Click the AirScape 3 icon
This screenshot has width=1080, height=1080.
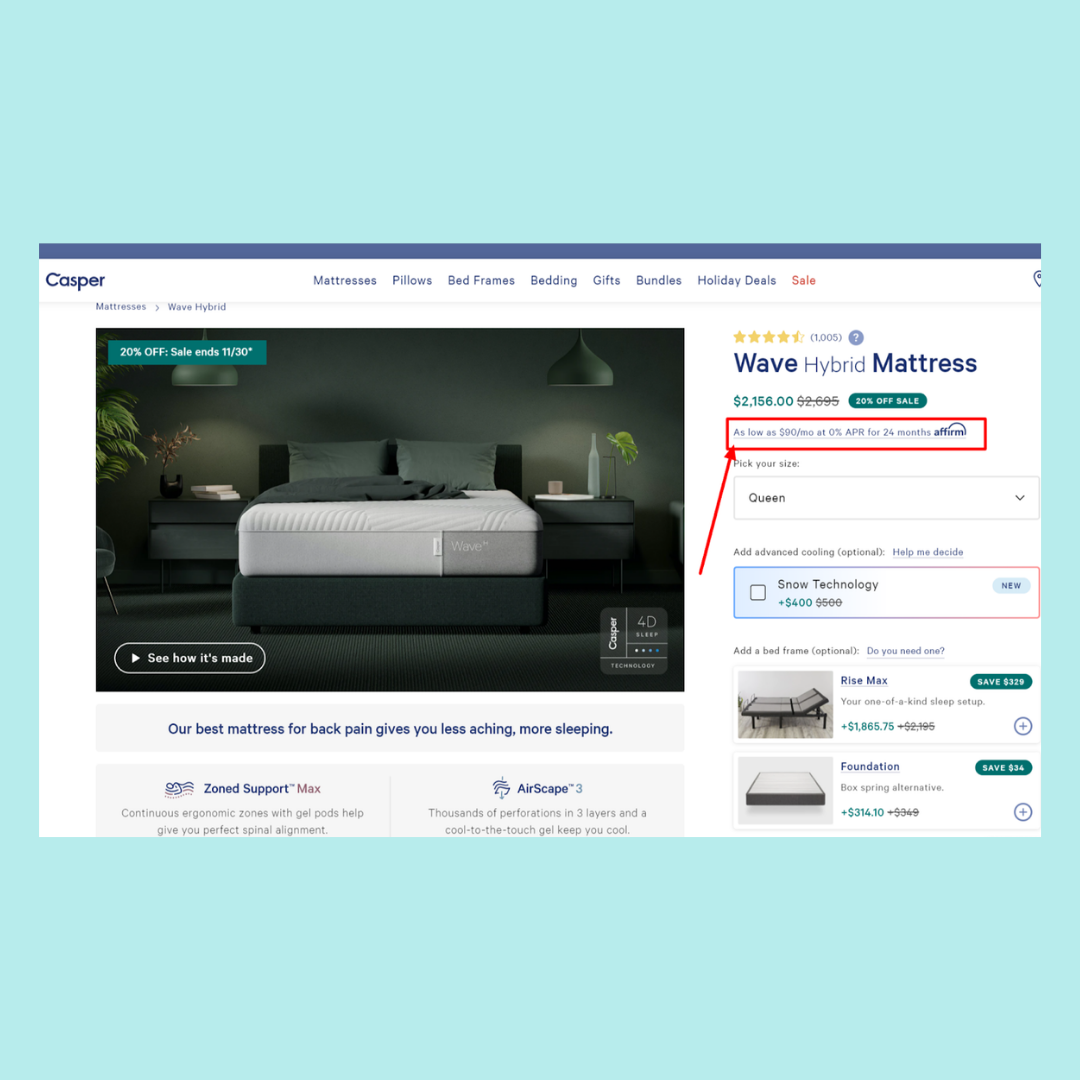501,787
